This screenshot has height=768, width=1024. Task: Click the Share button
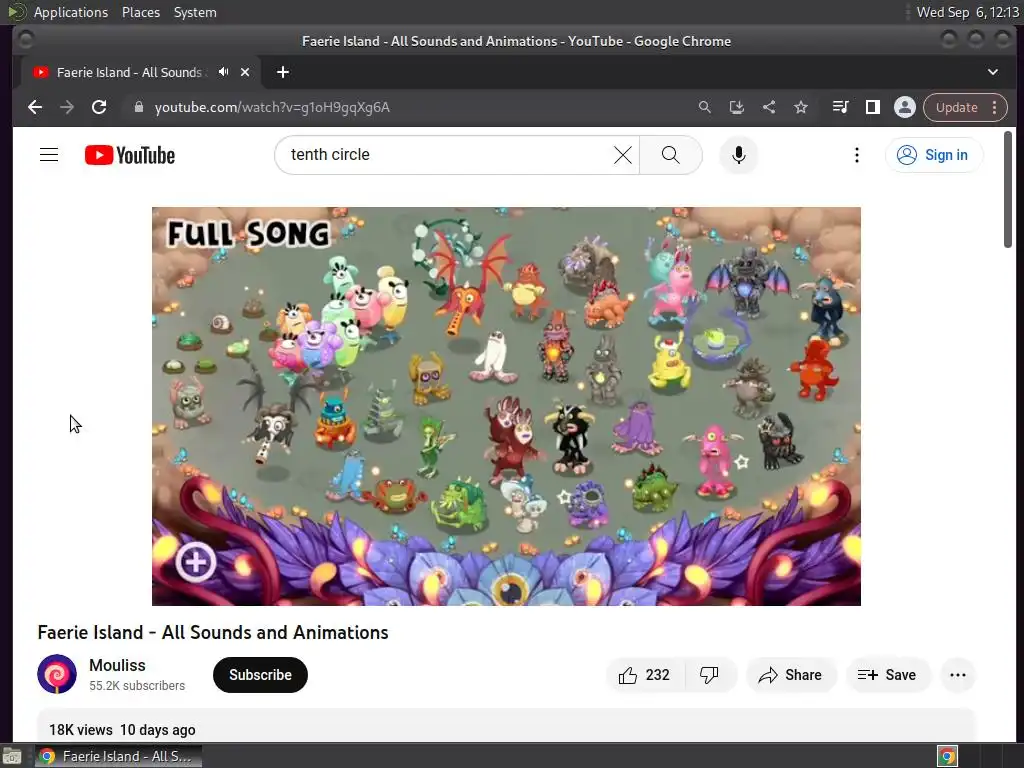790,675
